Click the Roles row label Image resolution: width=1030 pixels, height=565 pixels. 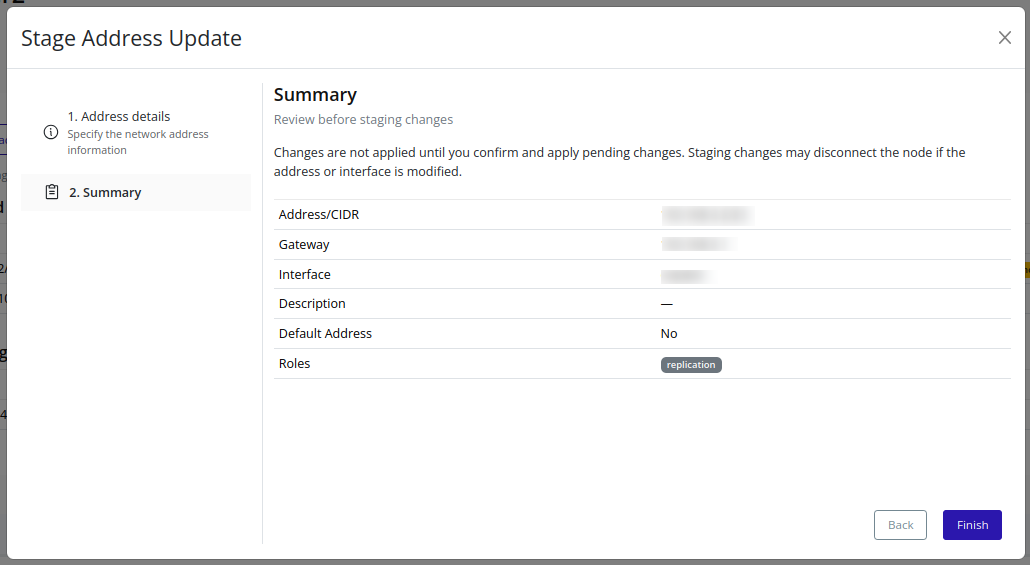click(295, 364)
